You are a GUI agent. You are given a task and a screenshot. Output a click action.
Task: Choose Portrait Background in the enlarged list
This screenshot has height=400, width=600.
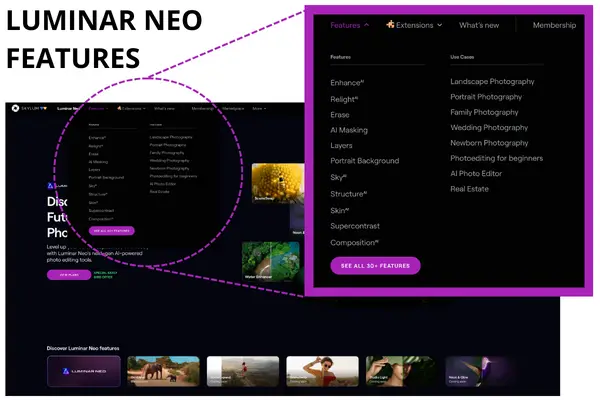[x=365, y=161]
